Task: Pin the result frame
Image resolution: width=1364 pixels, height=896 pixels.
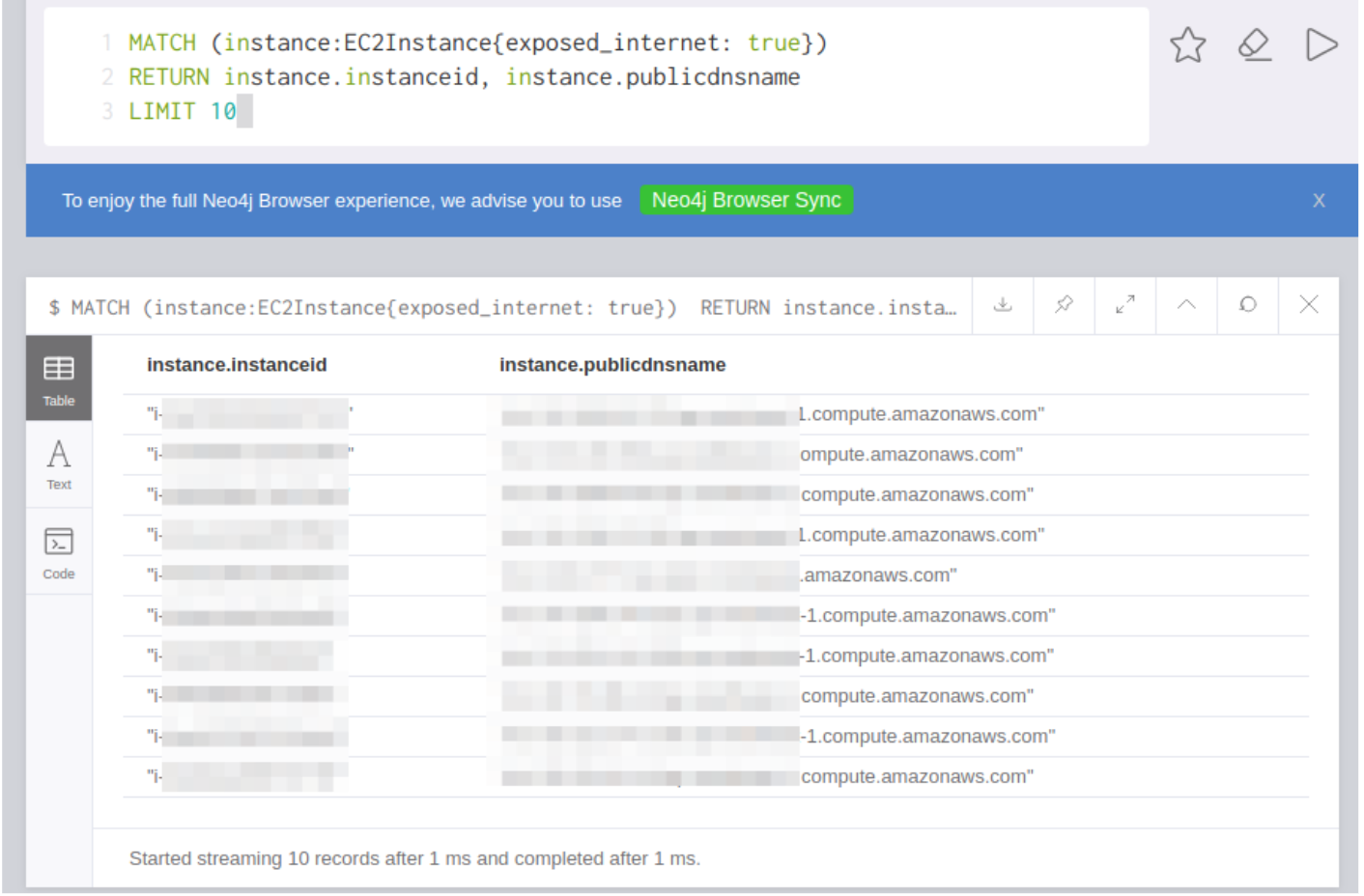Action: pos(1064,305)
